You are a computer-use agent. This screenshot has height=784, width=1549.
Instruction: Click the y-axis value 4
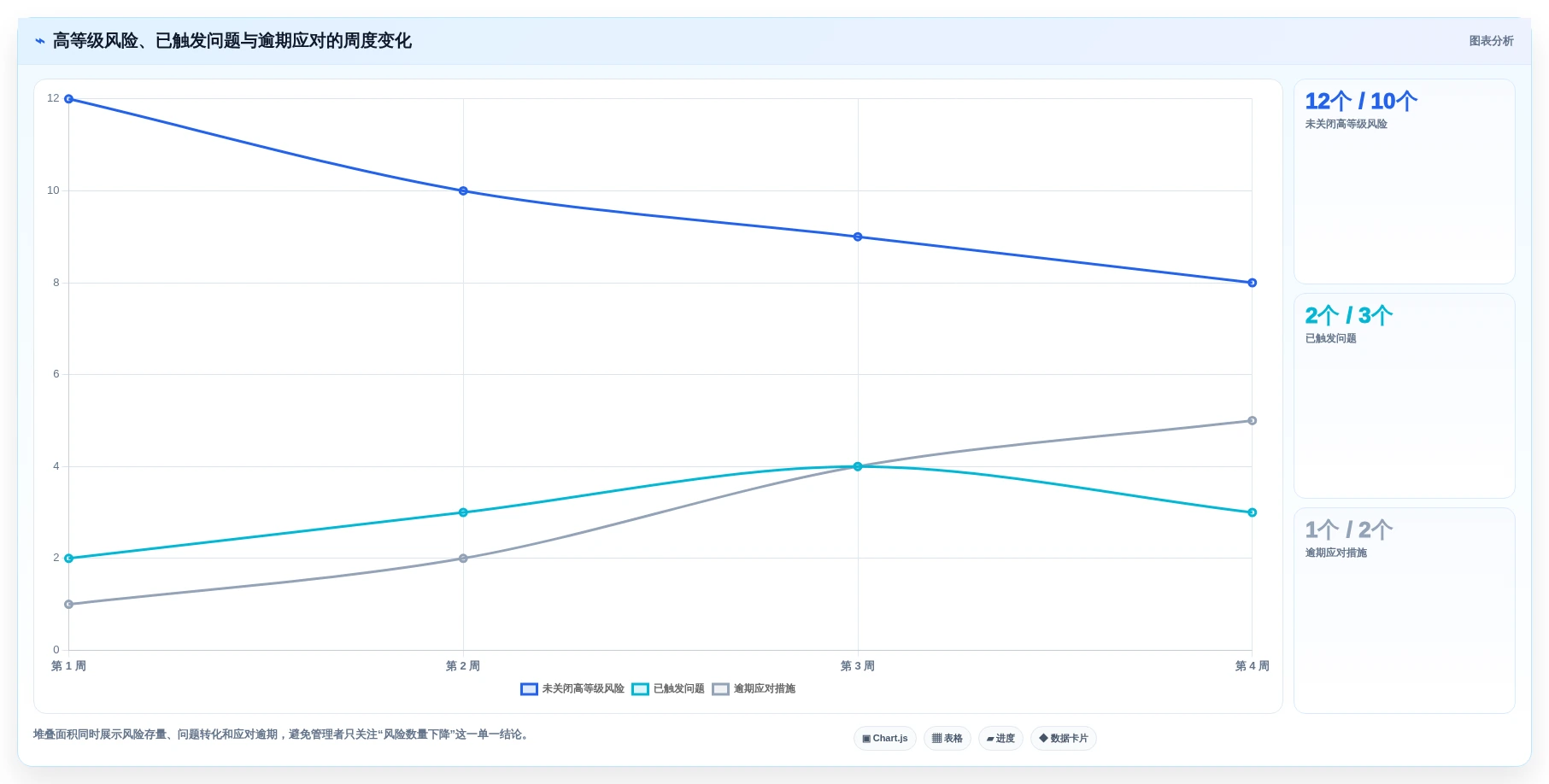(56, 466)
